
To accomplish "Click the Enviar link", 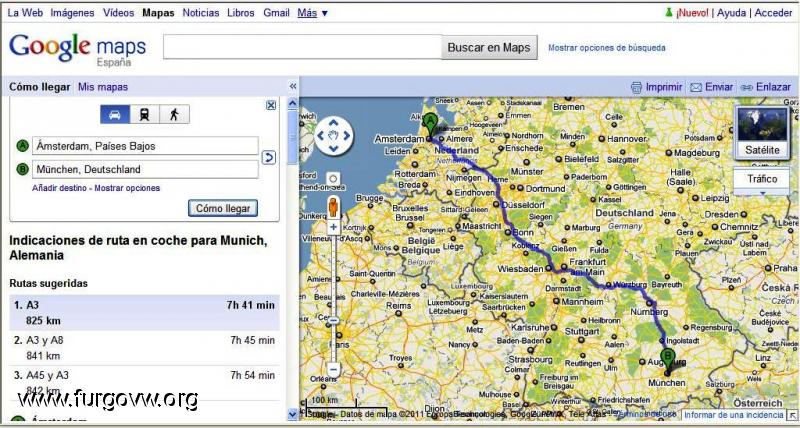I will (x=719, y=87).
